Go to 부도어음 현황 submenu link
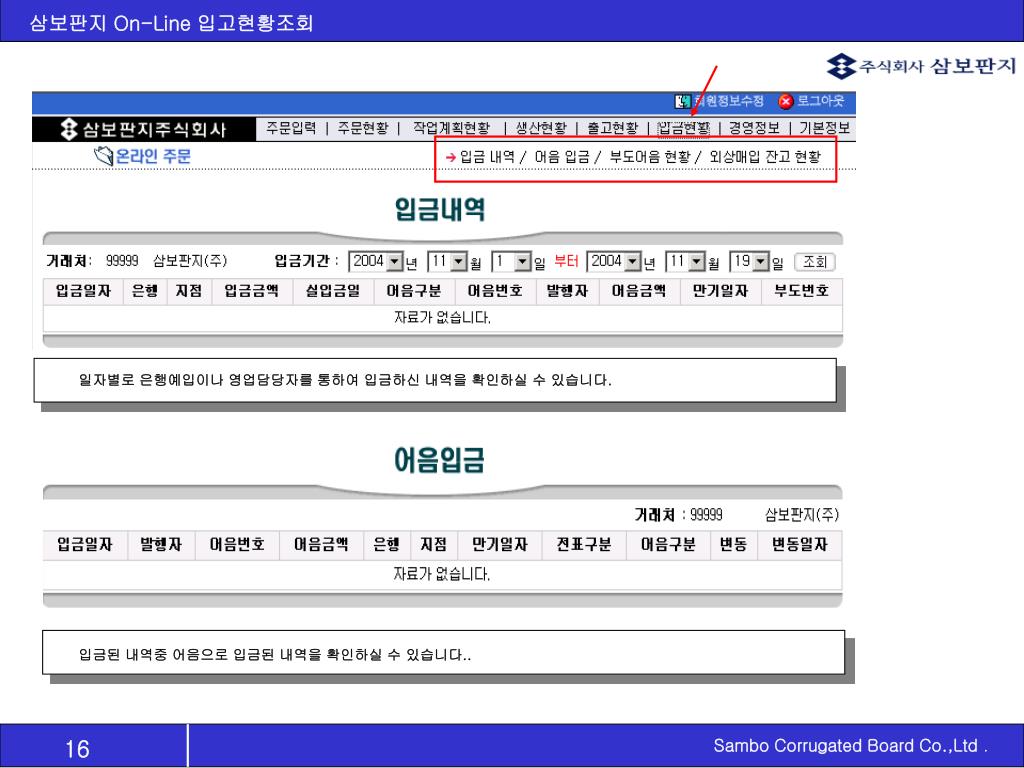The image size is (1024, 768). coord(650,157)
